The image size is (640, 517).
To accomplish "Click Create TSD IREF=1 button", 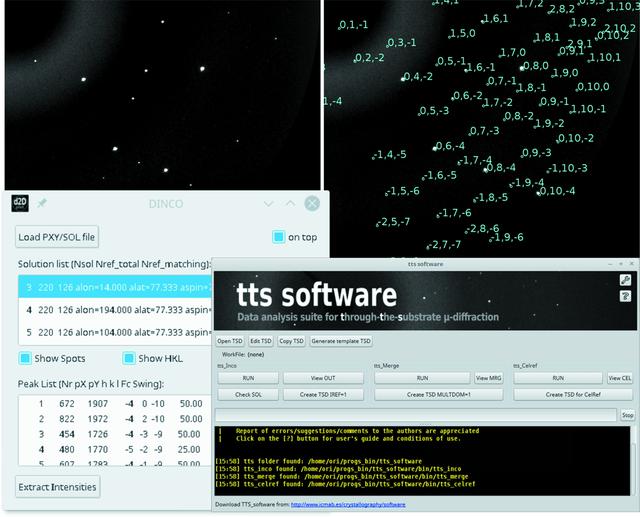I will [323, 395].
